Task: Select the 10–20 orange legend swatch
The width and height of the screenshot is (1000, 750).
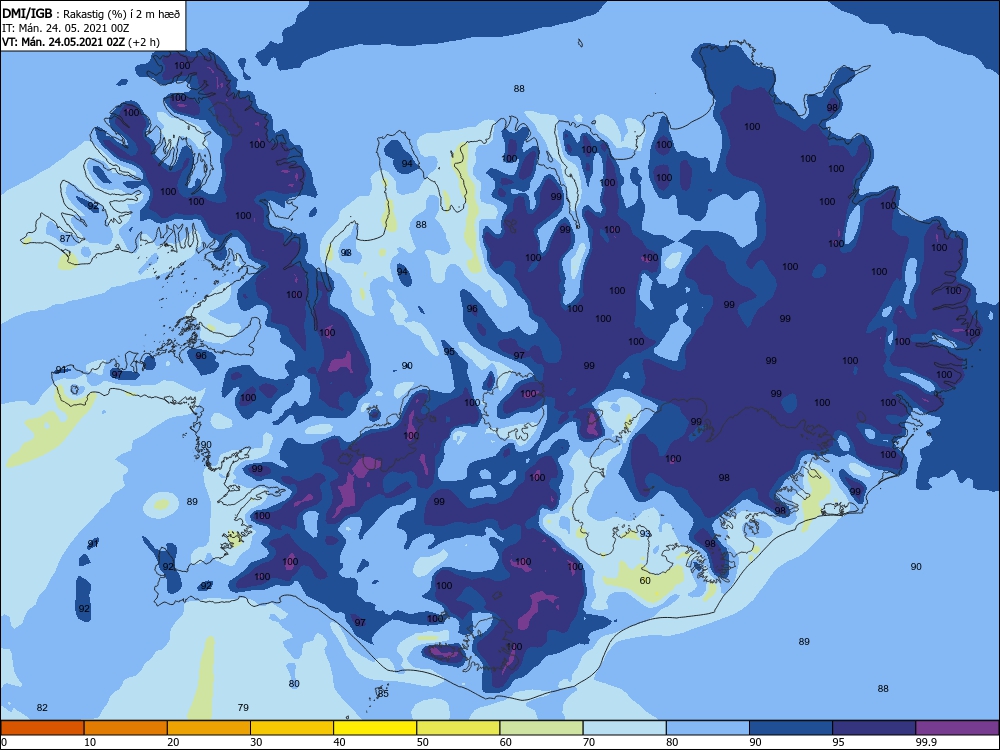Action: pos(126,728)
